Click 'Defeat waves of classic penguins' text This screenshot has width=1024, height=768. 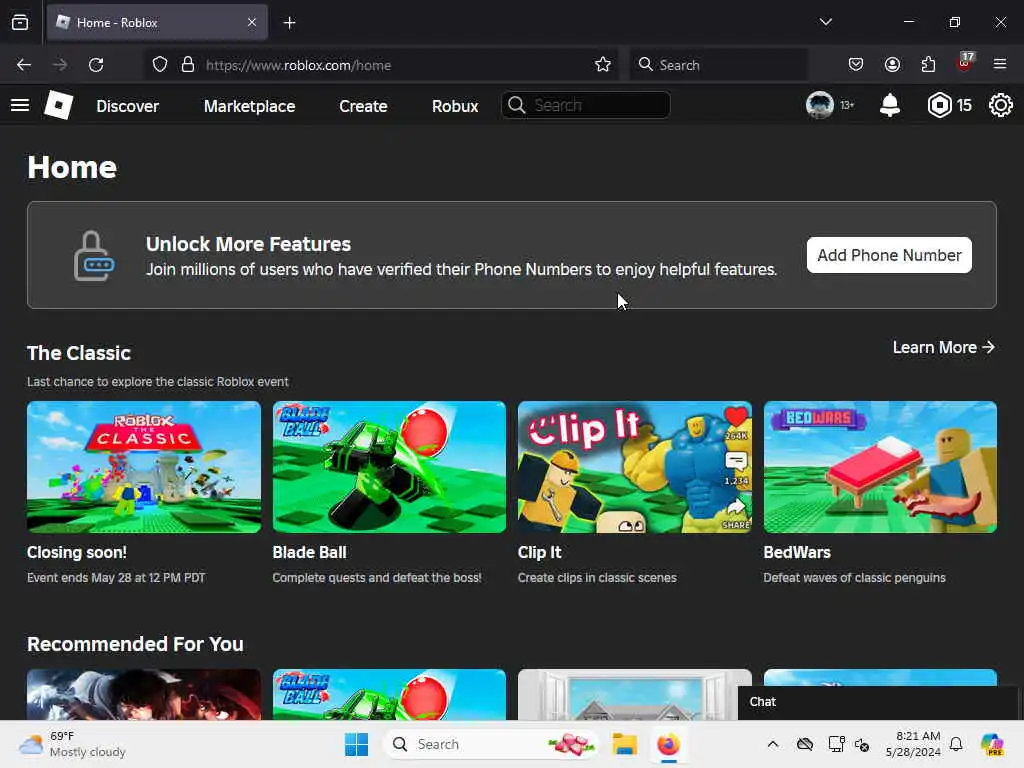[854, 578]
